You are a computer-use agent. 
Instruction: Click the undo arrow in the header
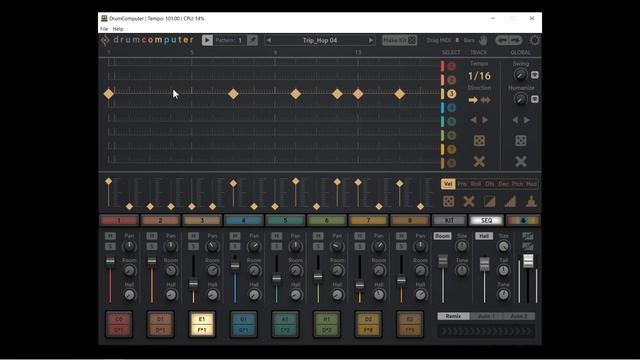coord(502,40)
